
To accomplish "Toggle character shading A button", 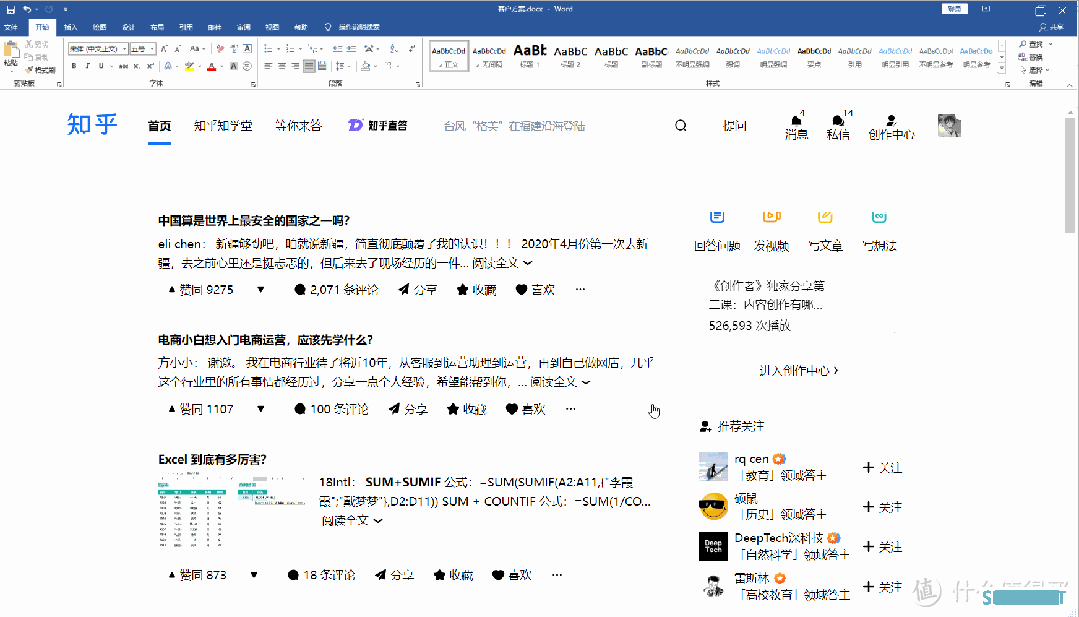I will pyautogui.click(x=233, y=66).
